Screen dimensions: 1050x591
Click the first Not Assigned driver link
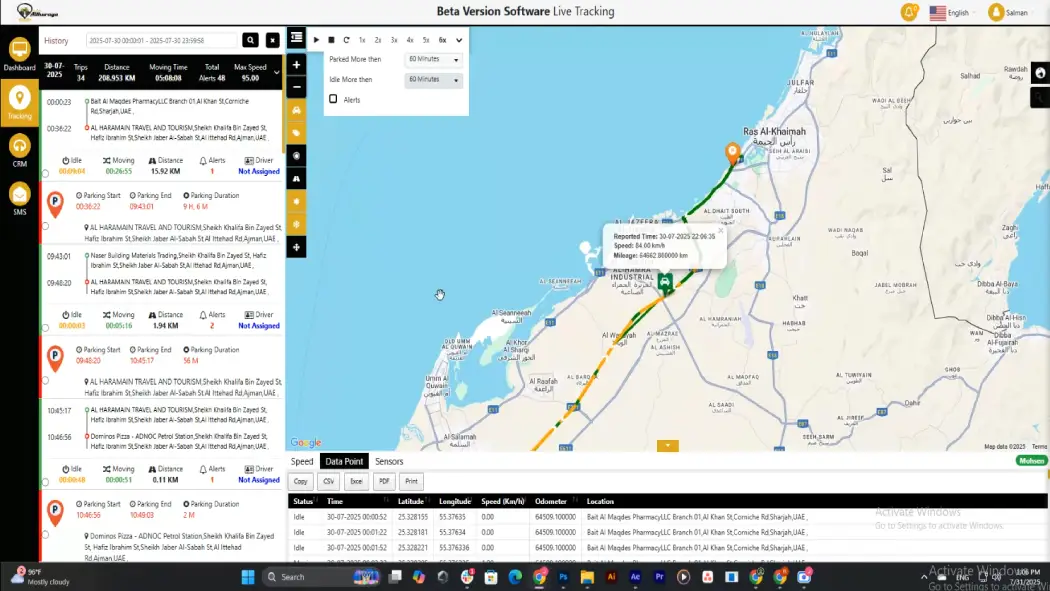pyautogui.click(x=258, y=171)
